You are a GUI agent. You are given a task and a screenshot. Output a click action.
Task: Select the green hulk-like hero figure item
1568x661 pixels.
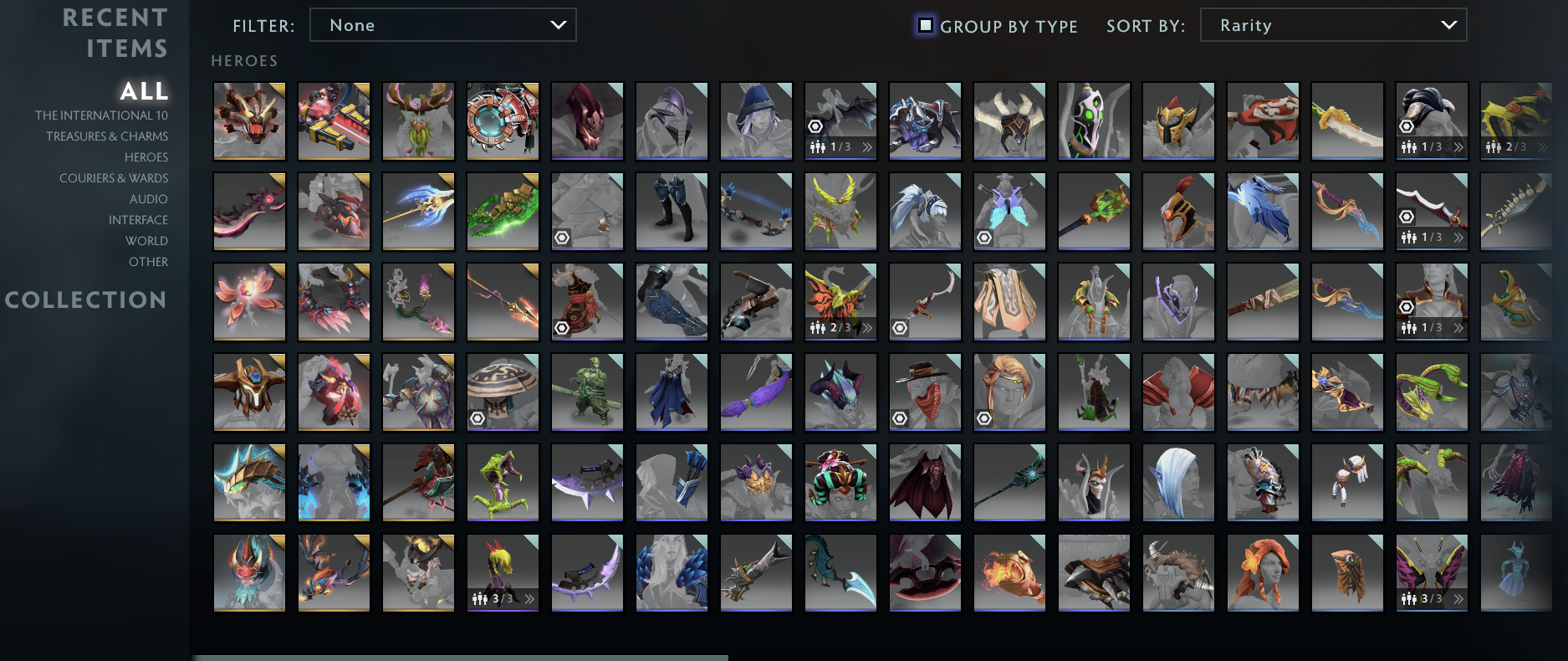click(587, 392)
